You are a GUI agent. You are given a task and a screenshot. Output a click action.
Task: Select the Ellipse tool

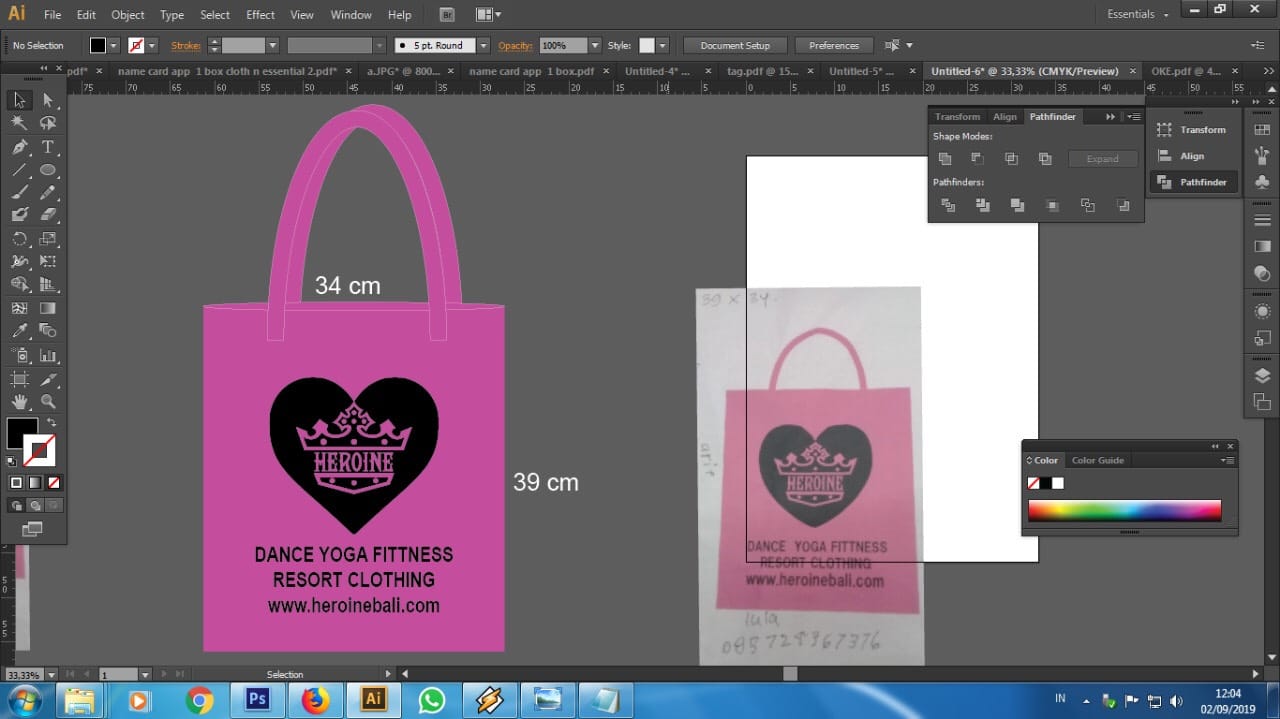click(x=47, y=170)
